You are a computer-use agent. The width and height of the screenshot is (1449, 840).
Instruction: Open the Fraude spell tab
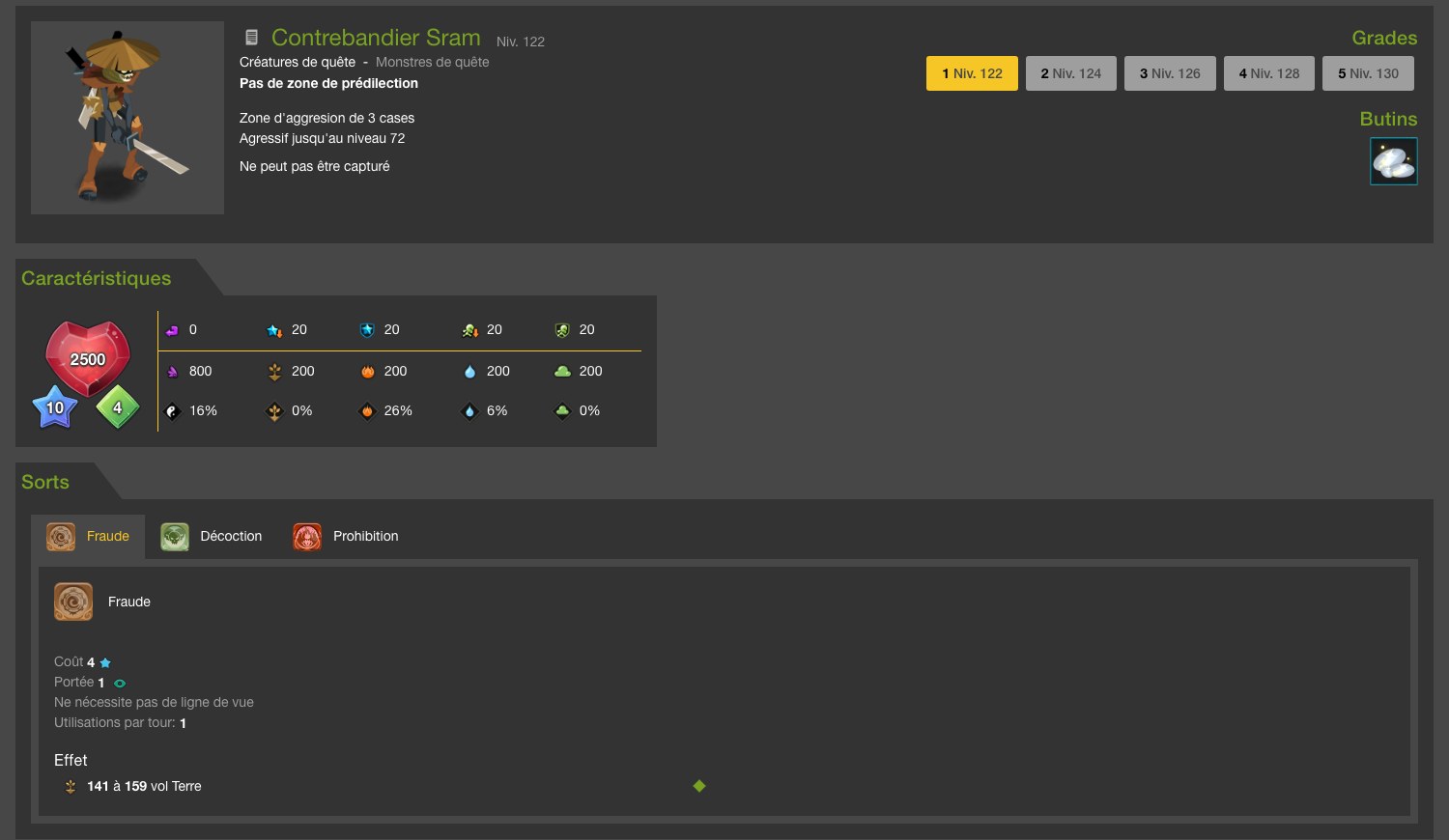pos(88,536)
